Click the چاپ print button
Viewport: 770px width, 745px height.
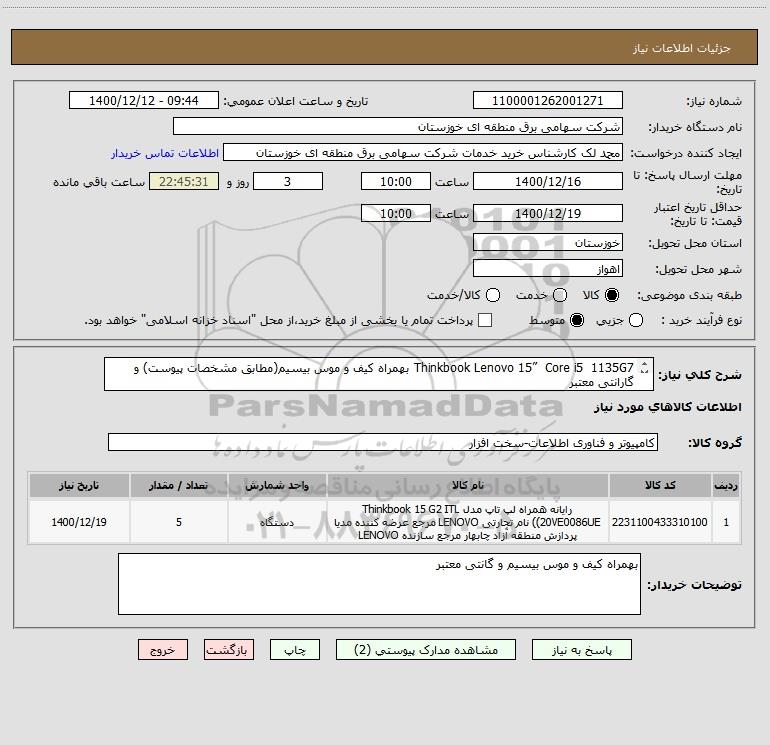pyautogui.click(x=295, y=650)
